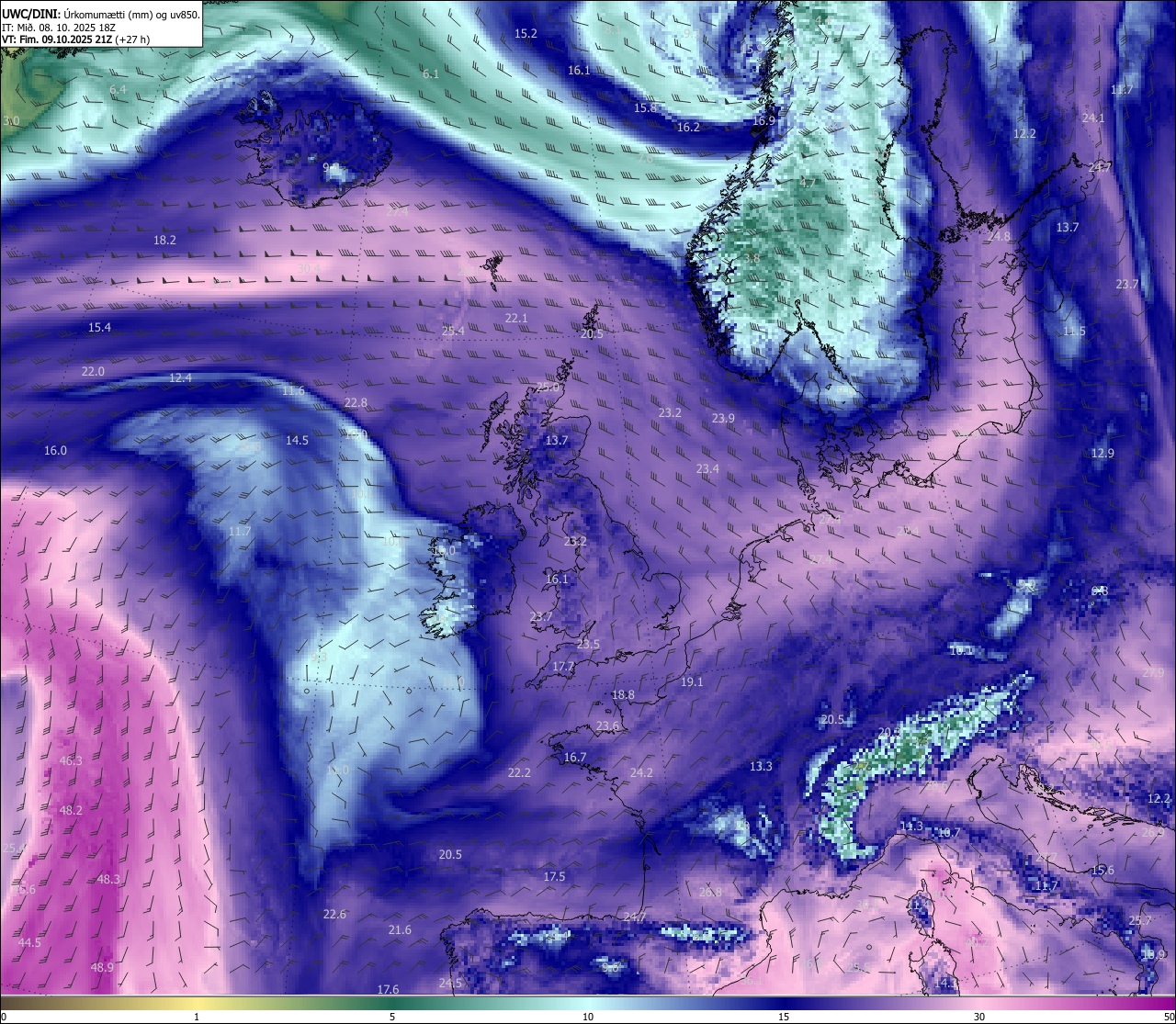Click the 25.7 map value
The height and width of the screenshot is (1024, 1176).
1139,920
